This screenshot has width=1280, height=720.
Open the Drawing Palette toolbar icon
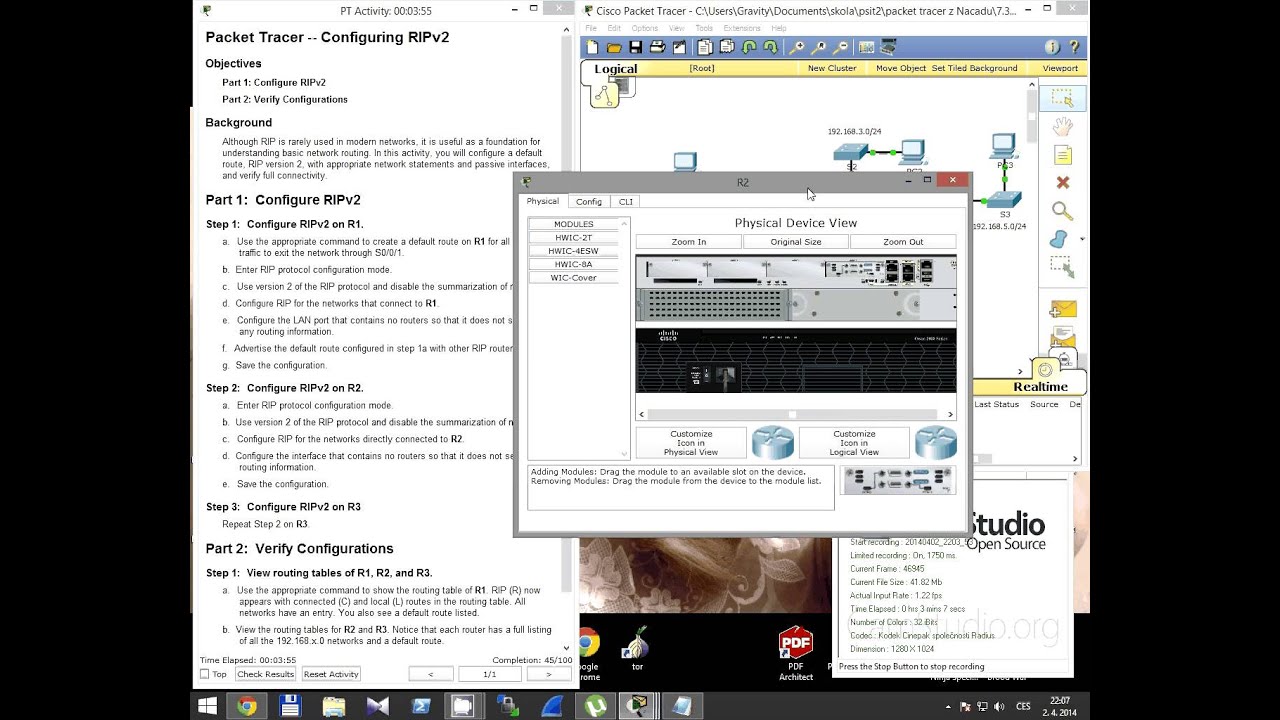[866, 47]
